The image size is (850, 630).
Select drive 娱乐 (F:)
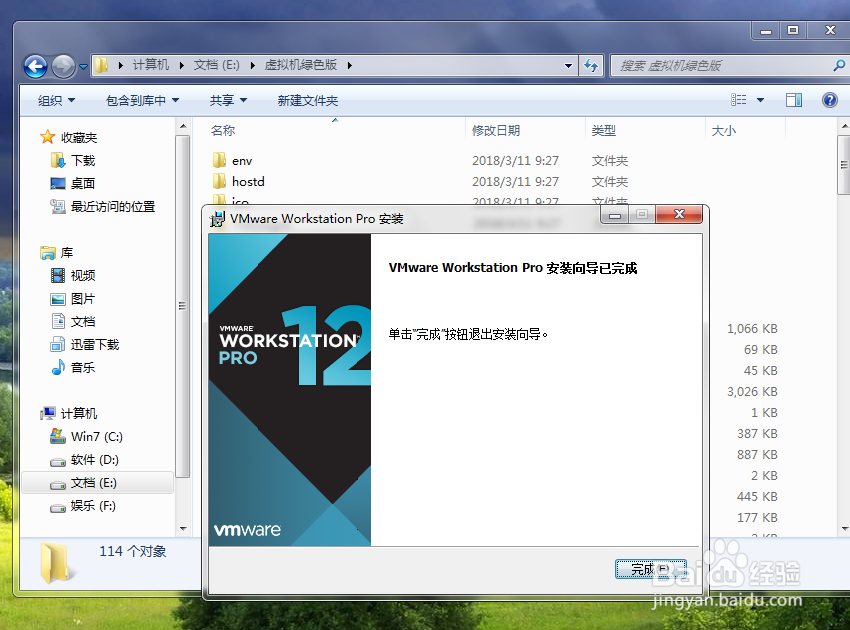[x=93, y=506]
